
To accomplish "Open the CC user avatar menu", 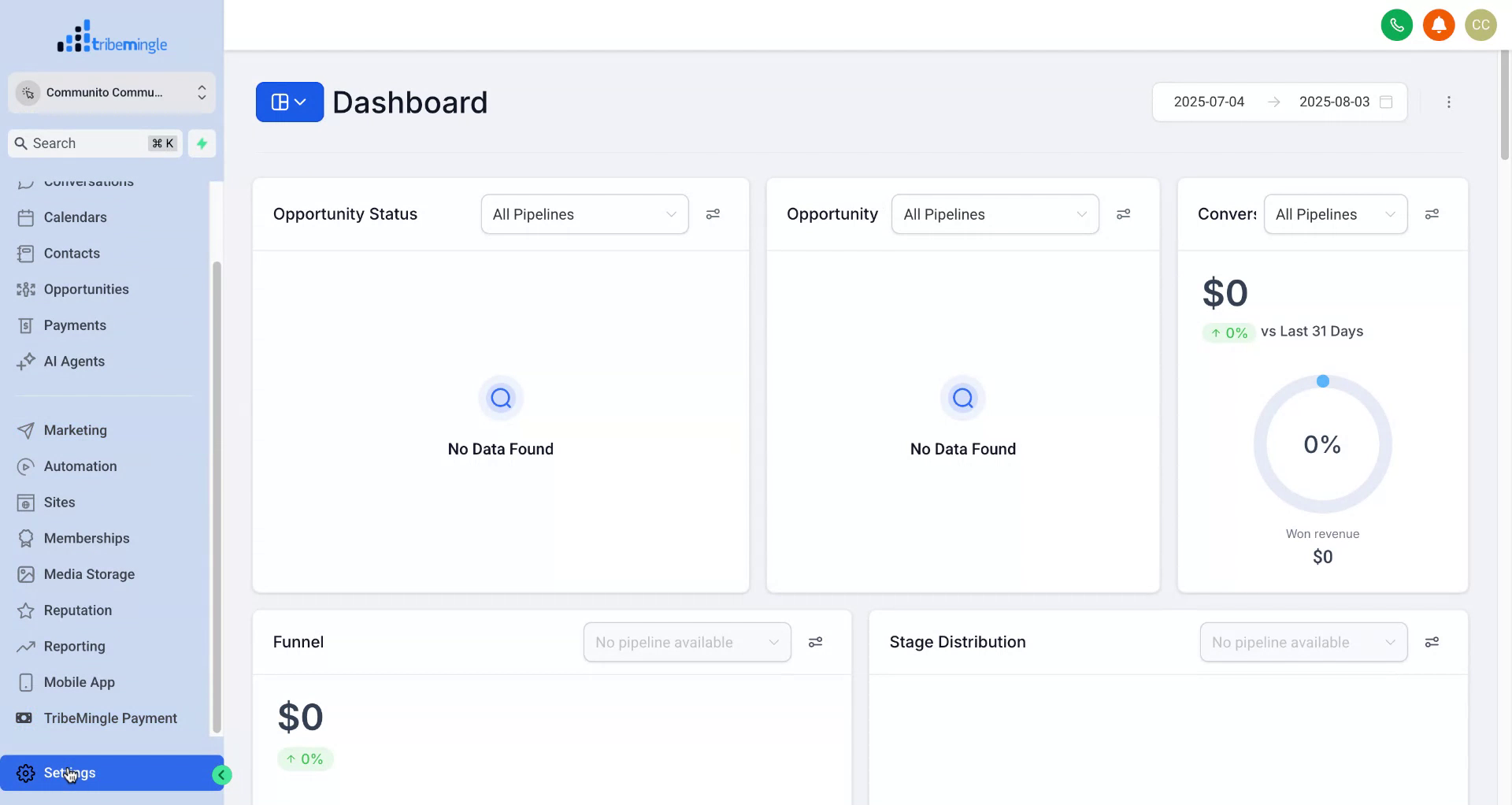I will (1481, 24).
